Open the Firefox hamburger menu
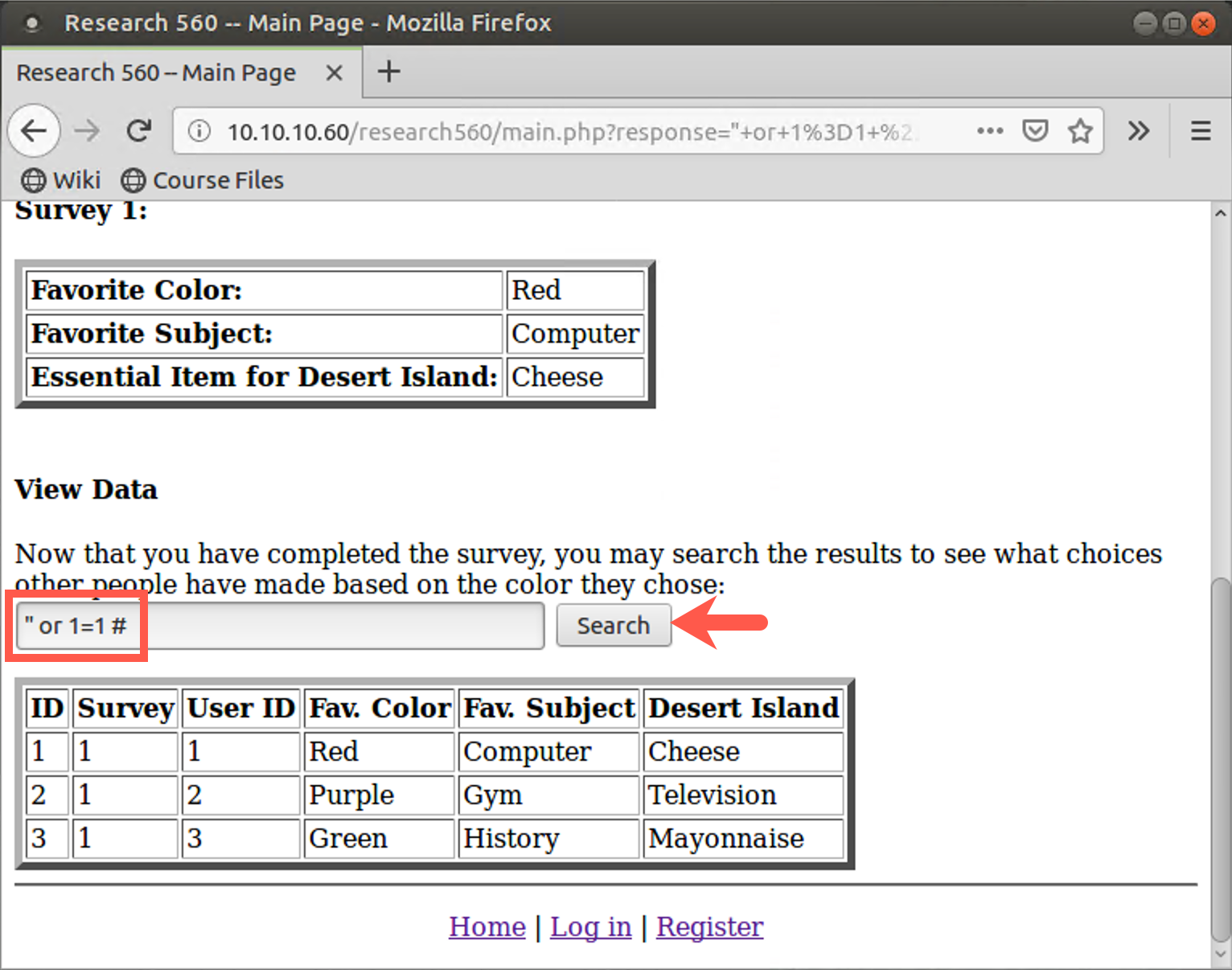 click(x=1199, y=130)
